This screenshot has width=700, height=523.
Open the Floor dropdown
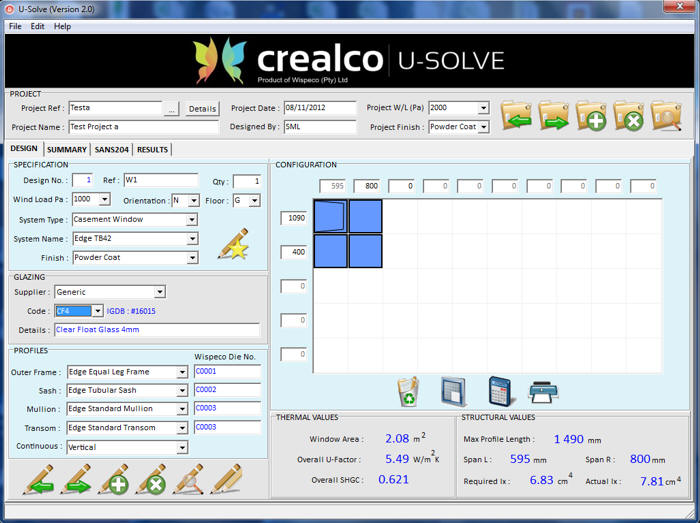pyautogui.click(x=254, y=201)
